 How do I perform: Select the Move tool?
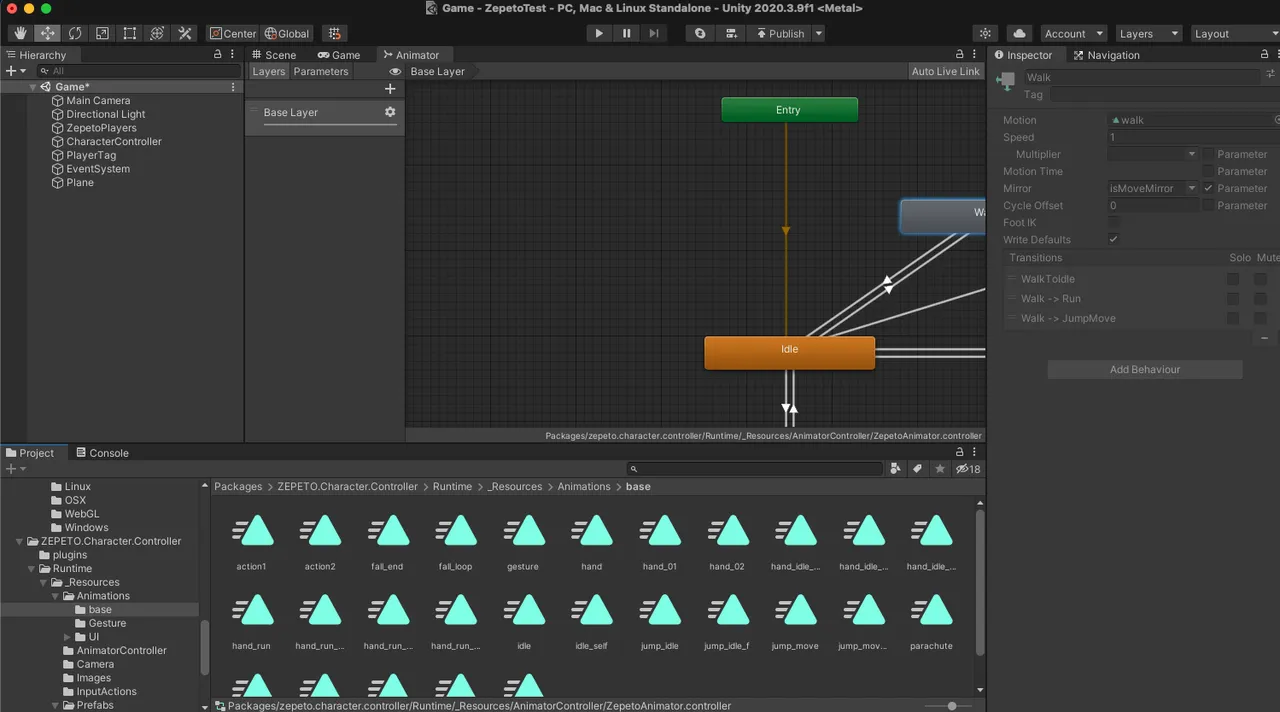48,33
